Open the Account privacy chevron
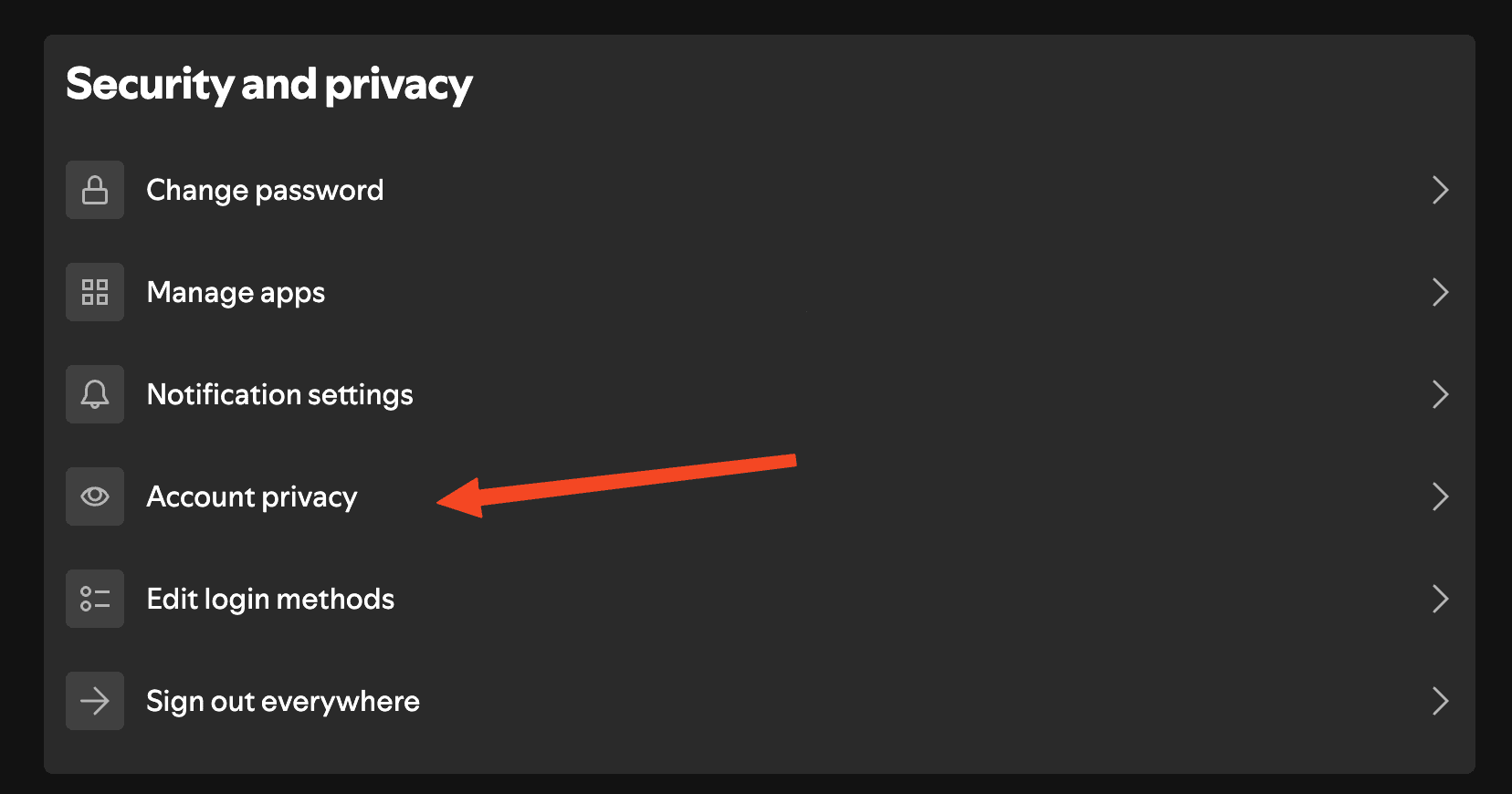The image size is (1512, 794). click(x=1441, y=496)
